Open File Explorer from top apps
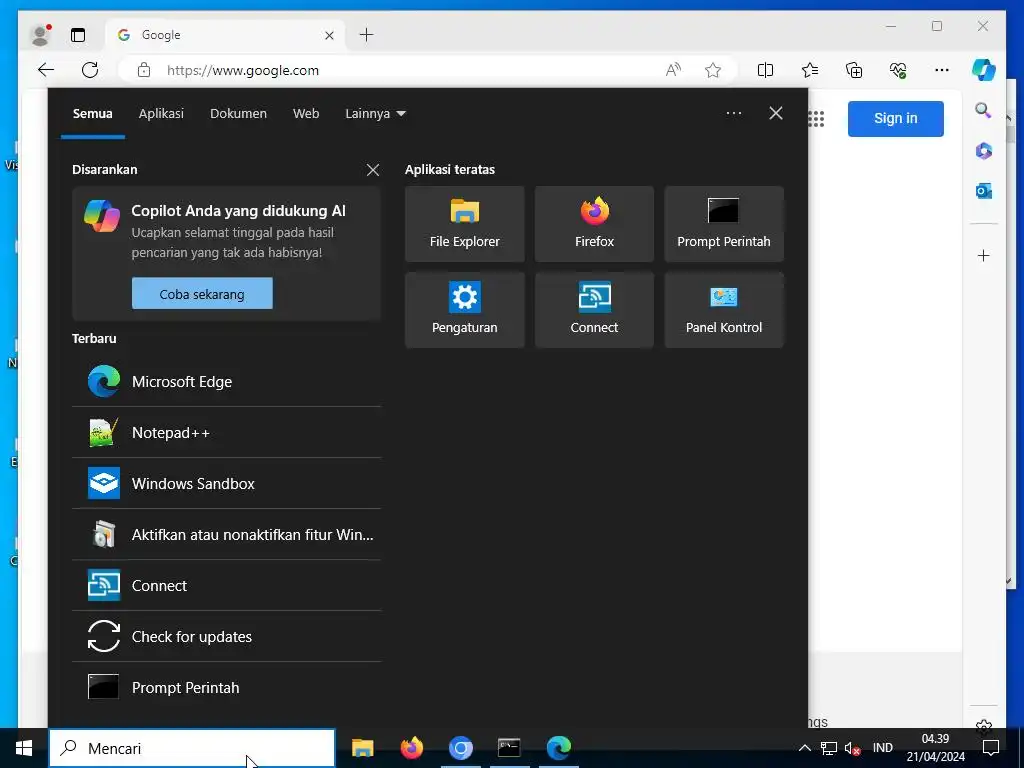The height and width of the screenshot is (768, 1024). click(x=464, y=224)
